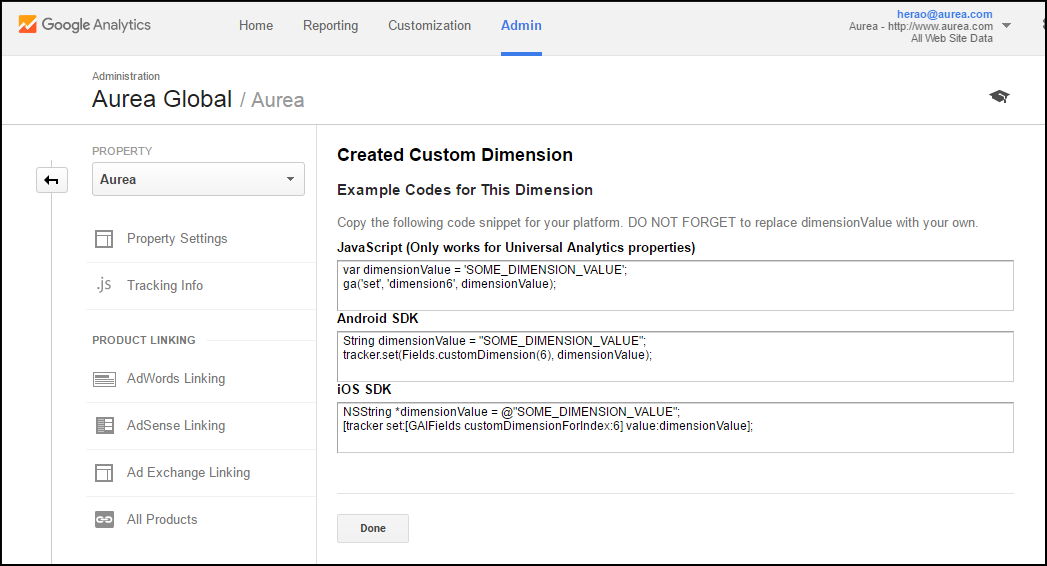Image resolution: width=1047 pixels, height=566 pixels.
Task: Click the Aurea Global account title
Action: pyautogui.click(x=162, y=99)
